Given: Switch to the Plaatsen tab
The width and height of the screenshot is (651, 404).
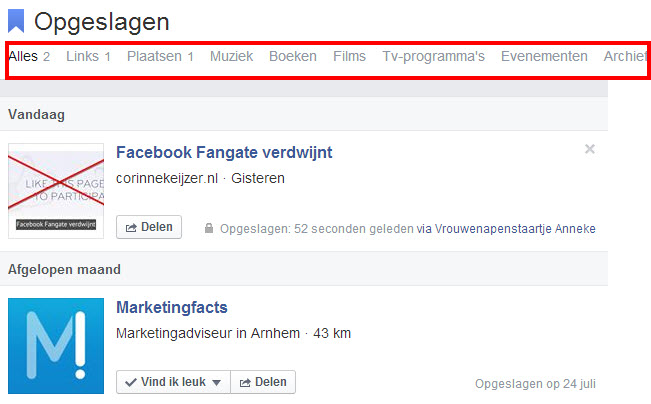Looking at the screenshot, I should (x=160, y=56).
